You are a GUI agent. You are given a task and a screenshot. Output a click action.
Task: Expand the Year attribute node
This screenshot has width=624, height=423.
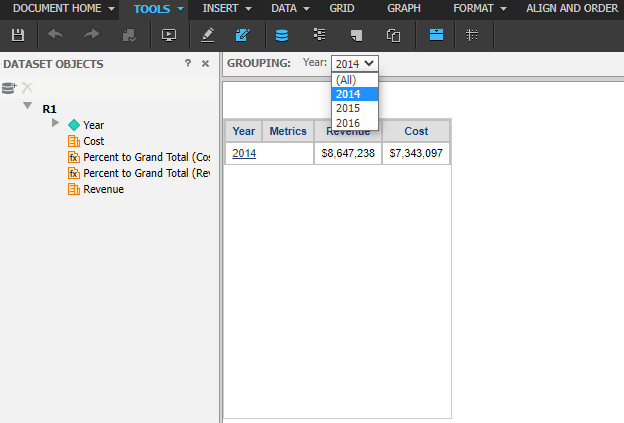[x=56, y=123]
